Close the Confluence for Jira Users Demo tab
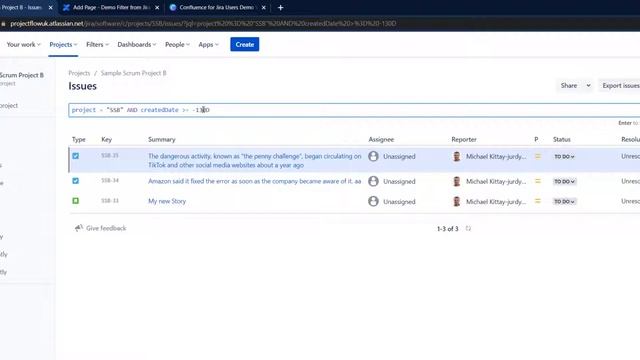Viewport: 640px width, 360px height. (264, 7)
